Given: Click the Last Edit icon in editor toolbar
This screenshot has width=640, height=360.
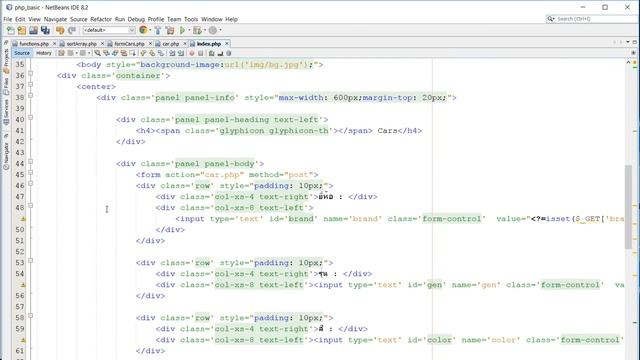Looking at the screenshot, I should tap(61, 53).
